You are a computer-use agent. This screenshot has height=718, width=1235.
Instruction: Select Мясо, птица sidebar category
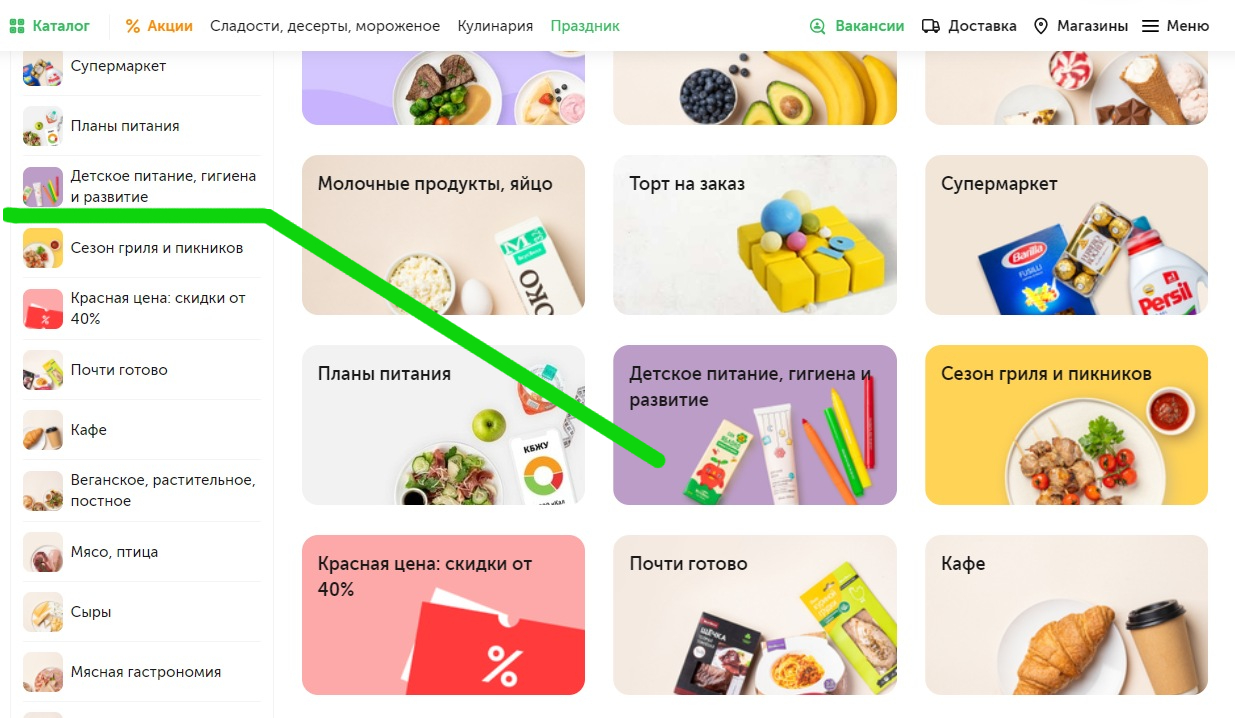point(141,552)
